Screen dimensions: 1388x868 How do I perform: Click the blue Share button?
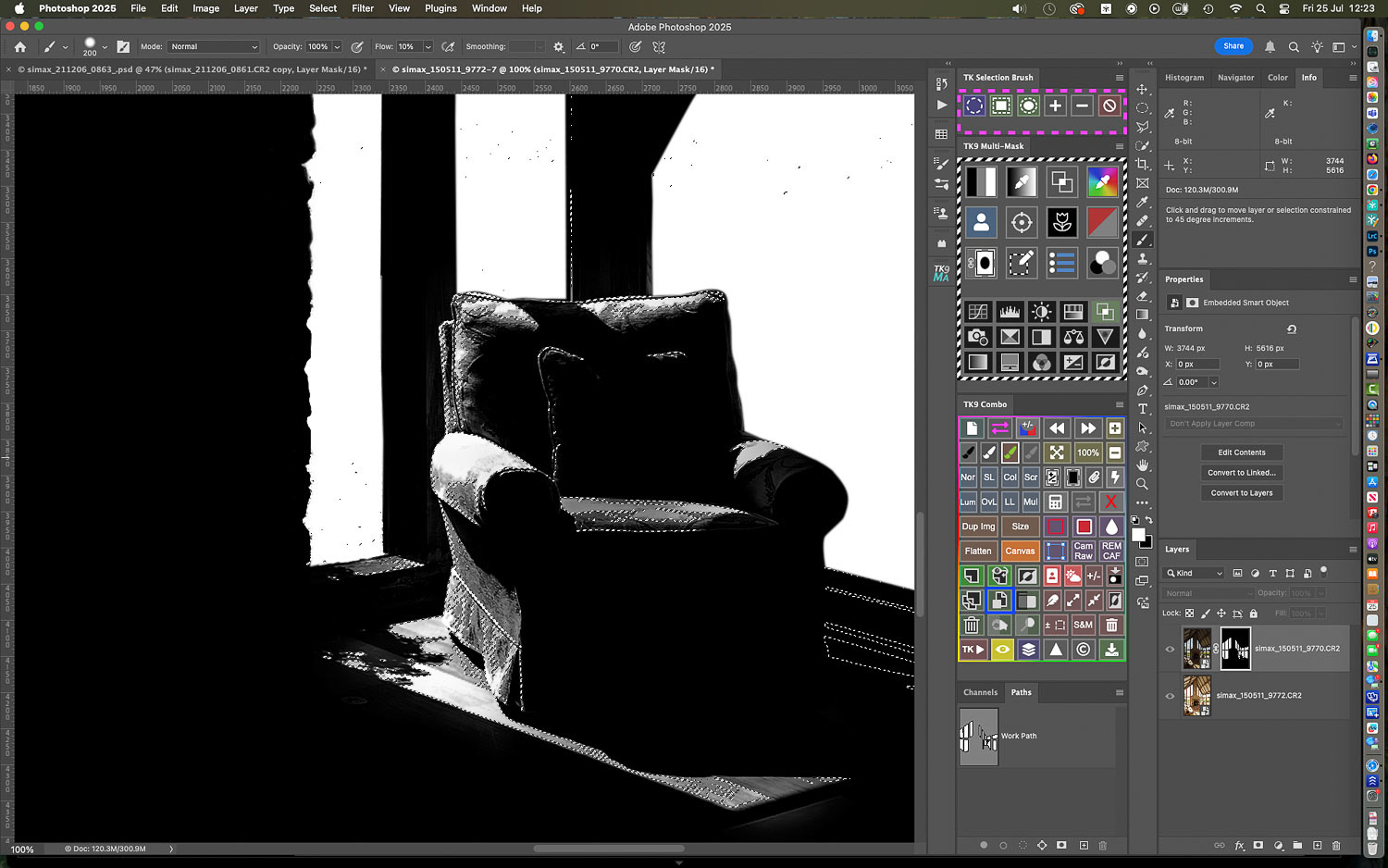click(1233, 46)
